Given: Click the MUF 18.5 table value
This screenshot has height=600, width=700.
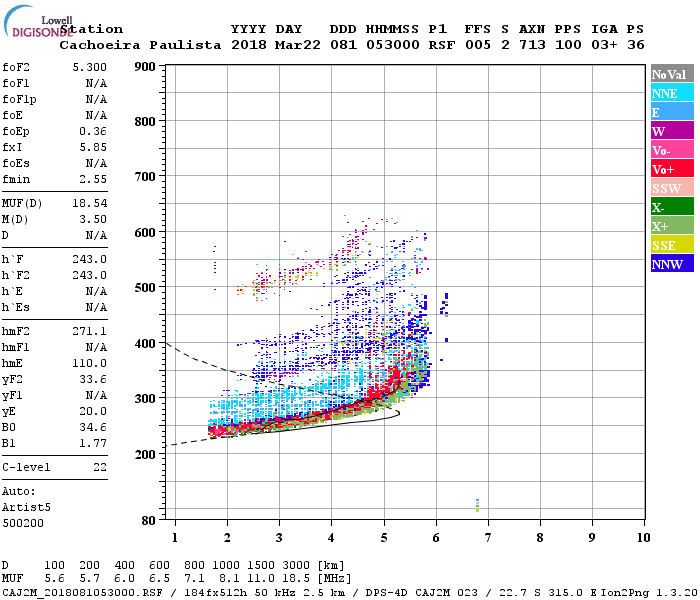Looking at the screenshot, I should coord(296,579).
